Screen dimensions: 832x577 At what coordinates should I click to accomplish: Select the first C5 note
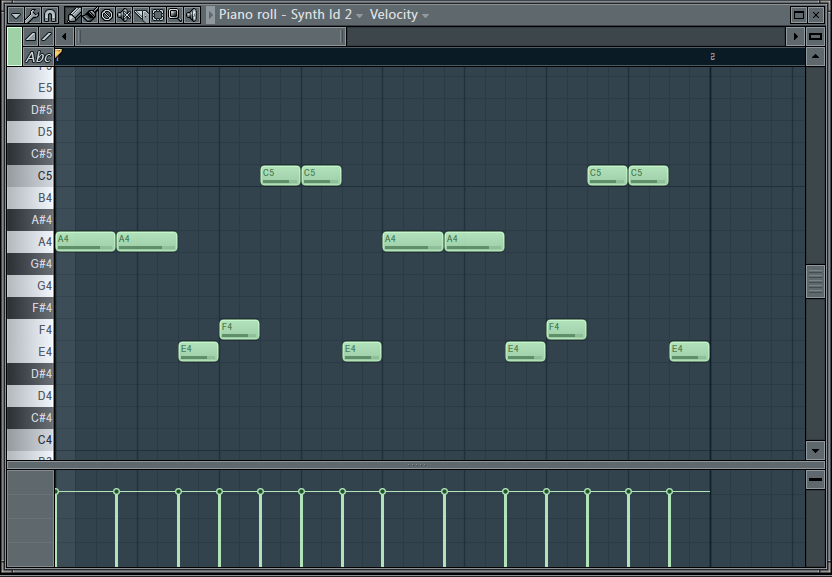click(280, 176)
